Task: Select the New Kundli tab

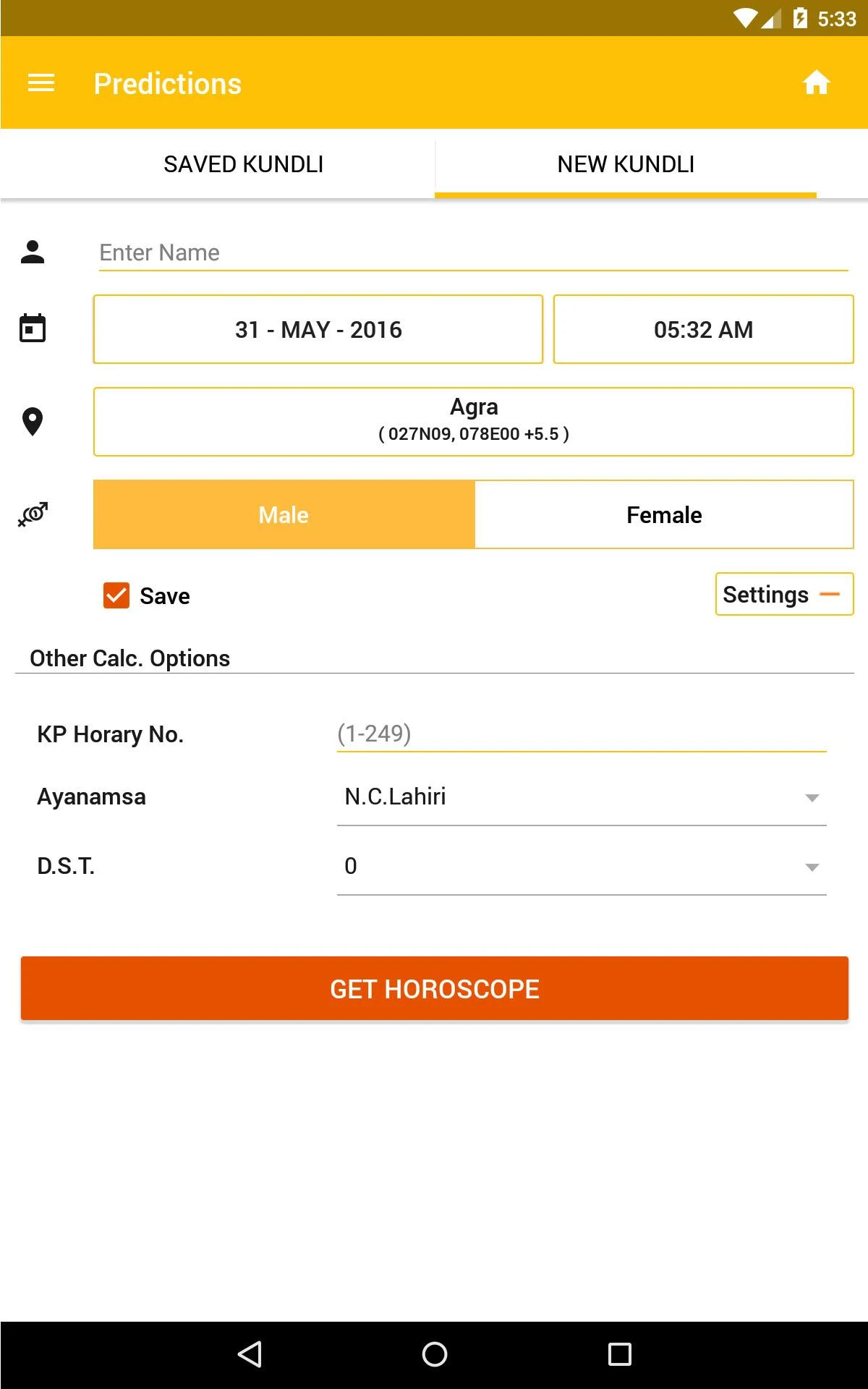Action: pyautogui.click(x=626, y=164)
